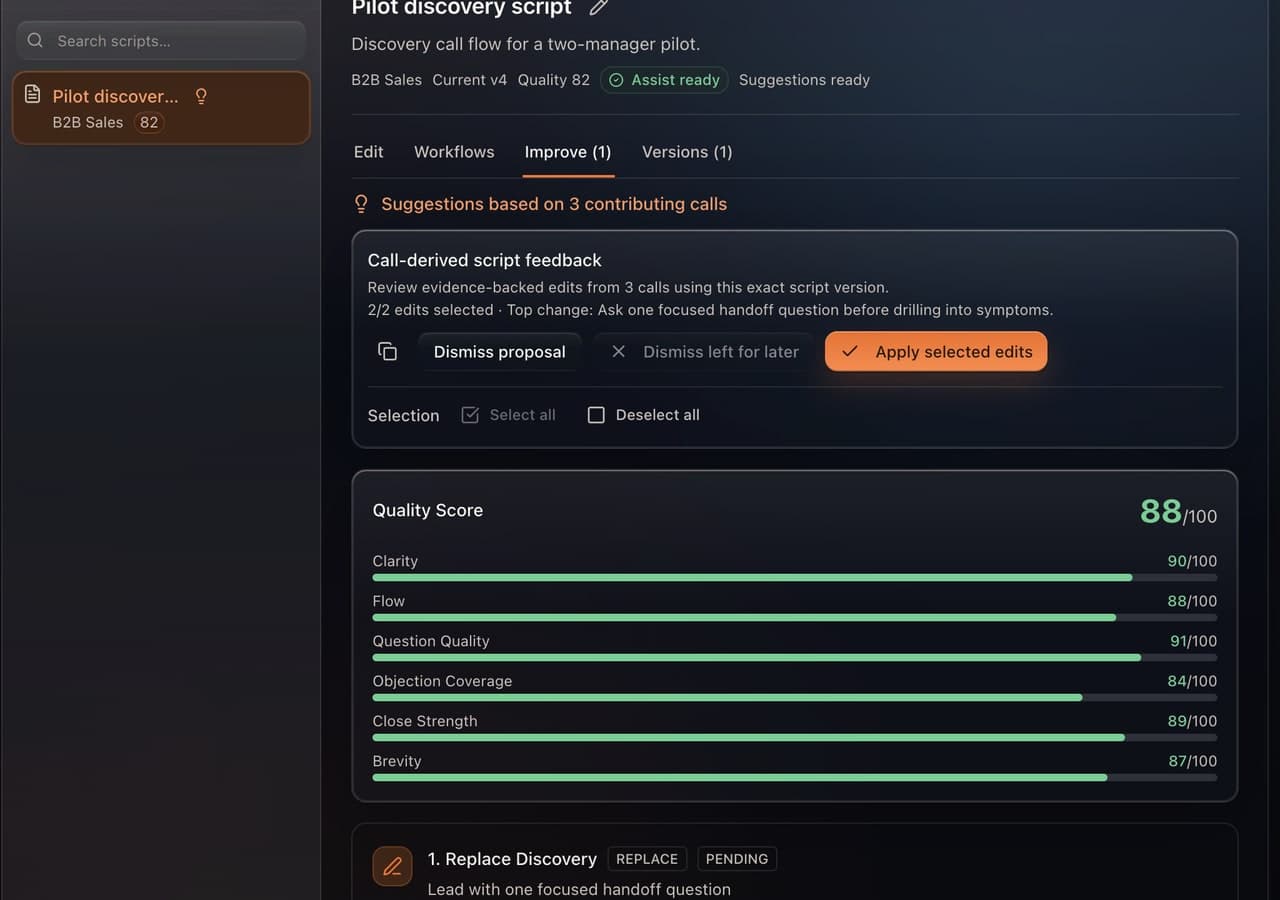Click the Quality 82 label in the header
Image resolution: width=1280 pixels, height=900 pixels.
pyautogui.click(x=554, y=80)
